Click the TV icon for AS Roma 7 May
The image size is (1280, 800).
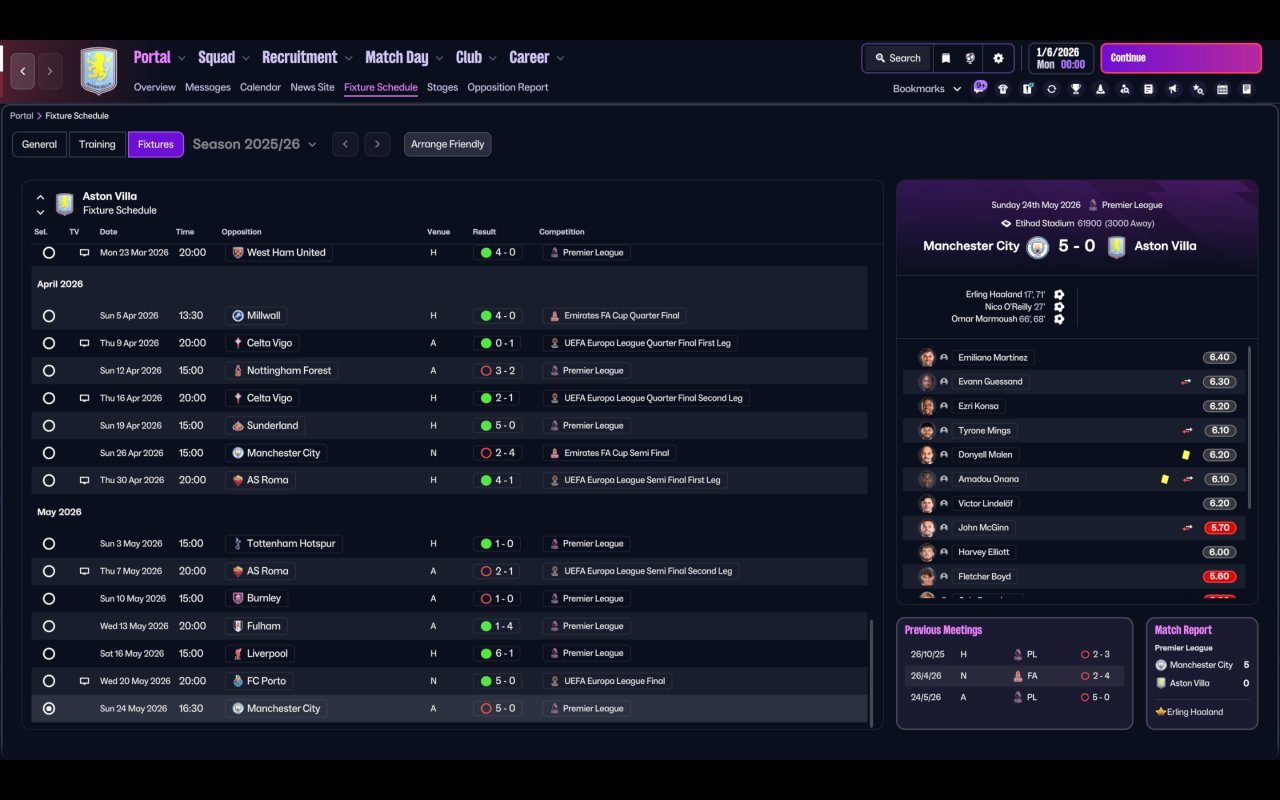(x=85, y=571)
